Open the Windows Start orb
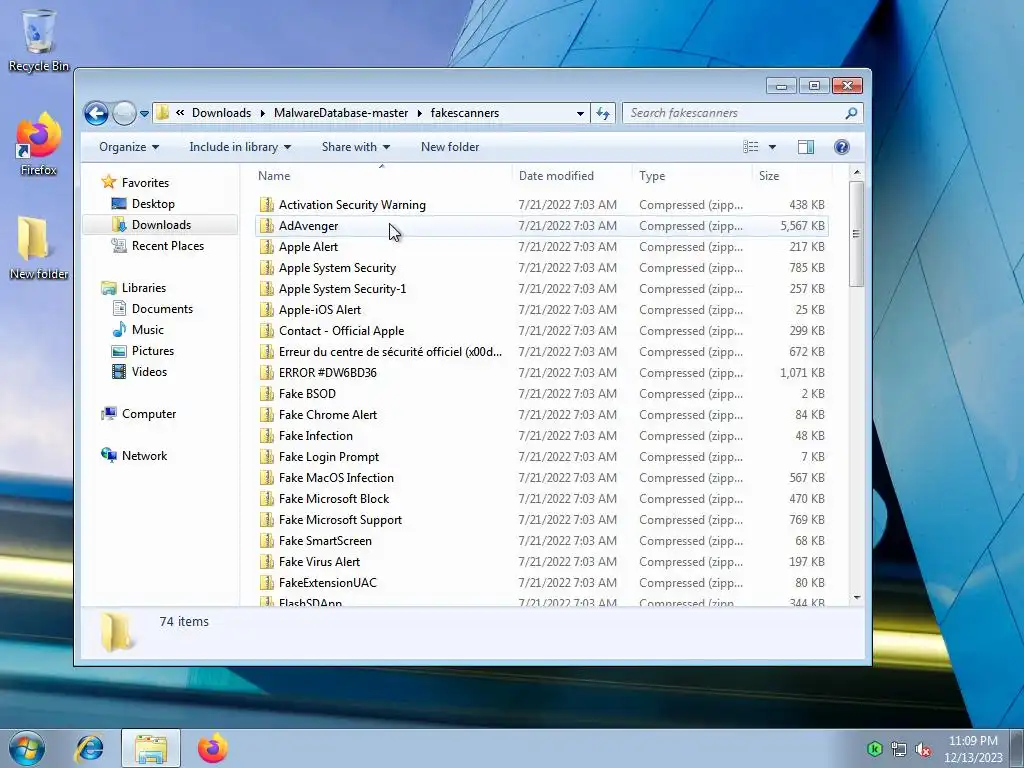The width and height of the screenshot is (1024, 768). (27, 748)
